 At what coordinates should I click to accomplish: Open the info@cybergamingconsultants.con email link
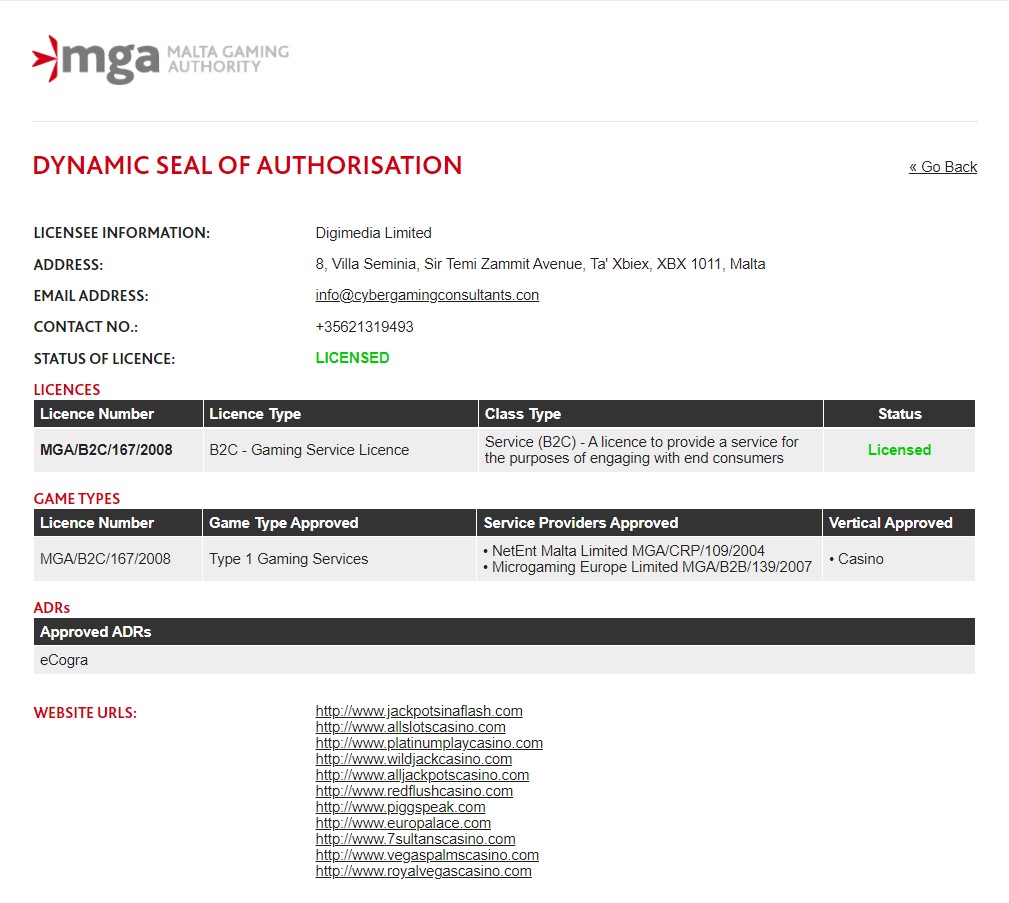[427, 295]
